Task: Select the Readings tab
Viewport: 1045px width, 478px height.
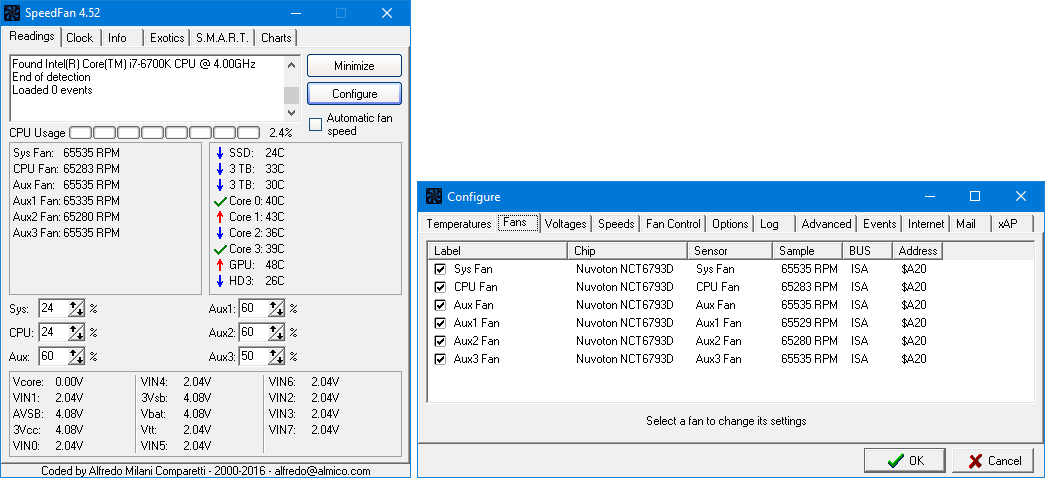Action: coord(32,36)
